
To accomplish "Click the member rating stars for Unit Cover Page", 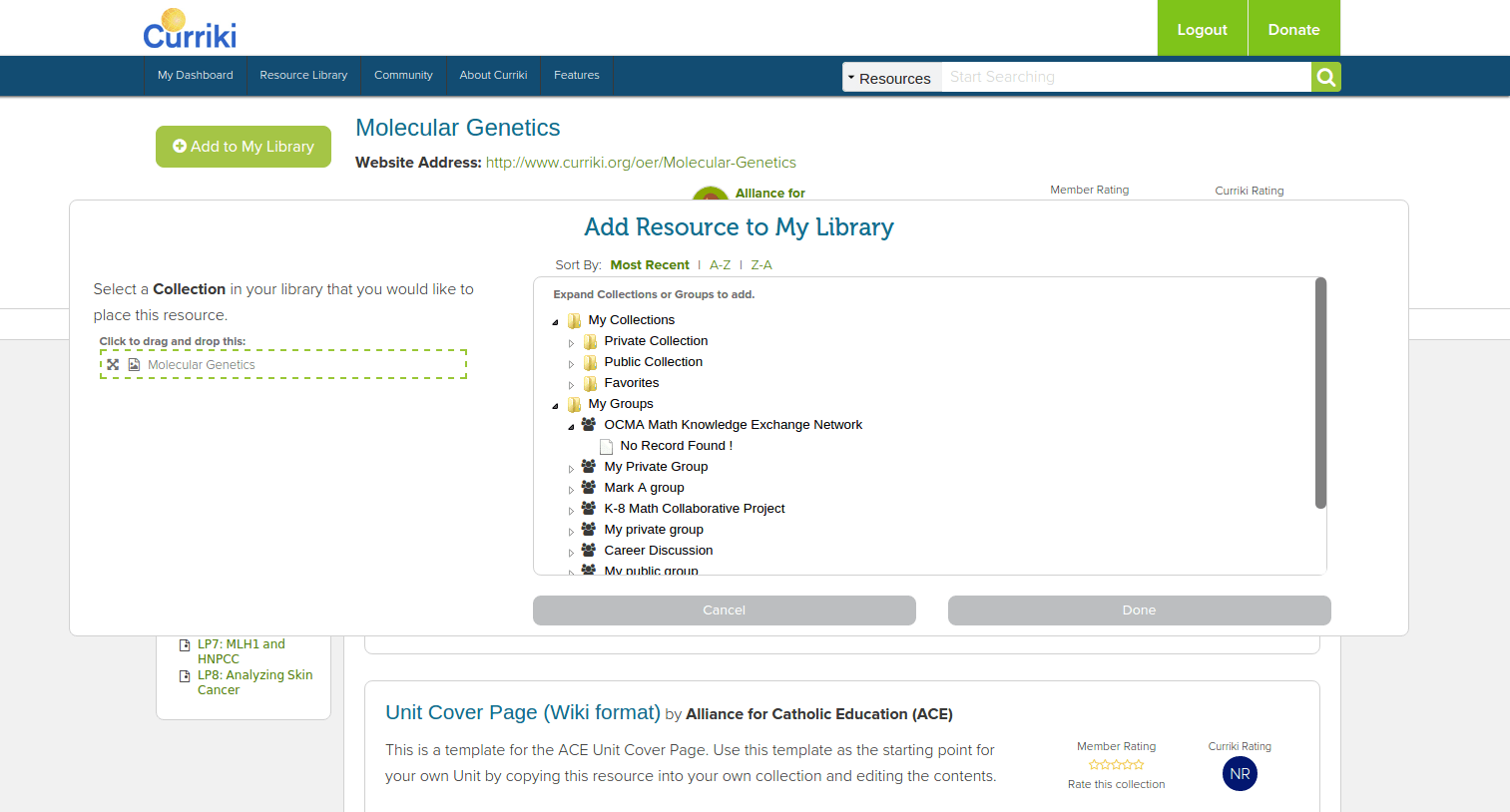I will coord(1117,765).
